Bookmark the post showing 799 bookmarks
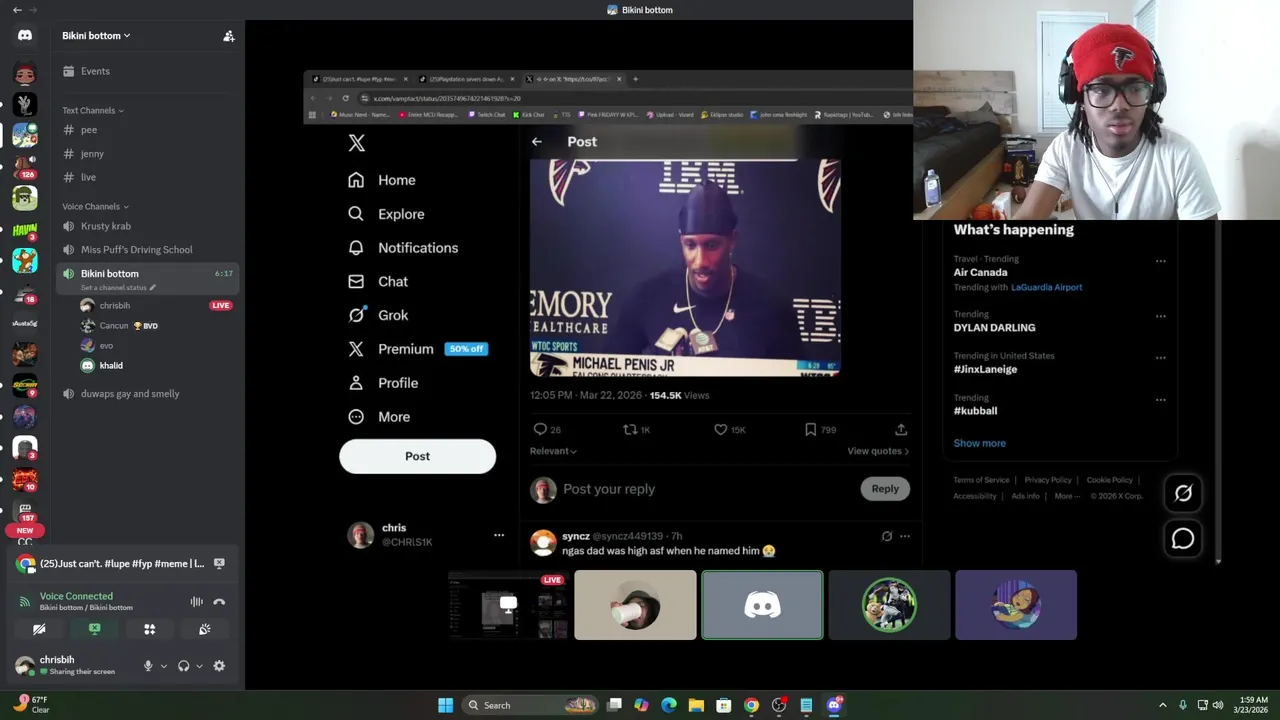1280x720 pixels. 811,429
